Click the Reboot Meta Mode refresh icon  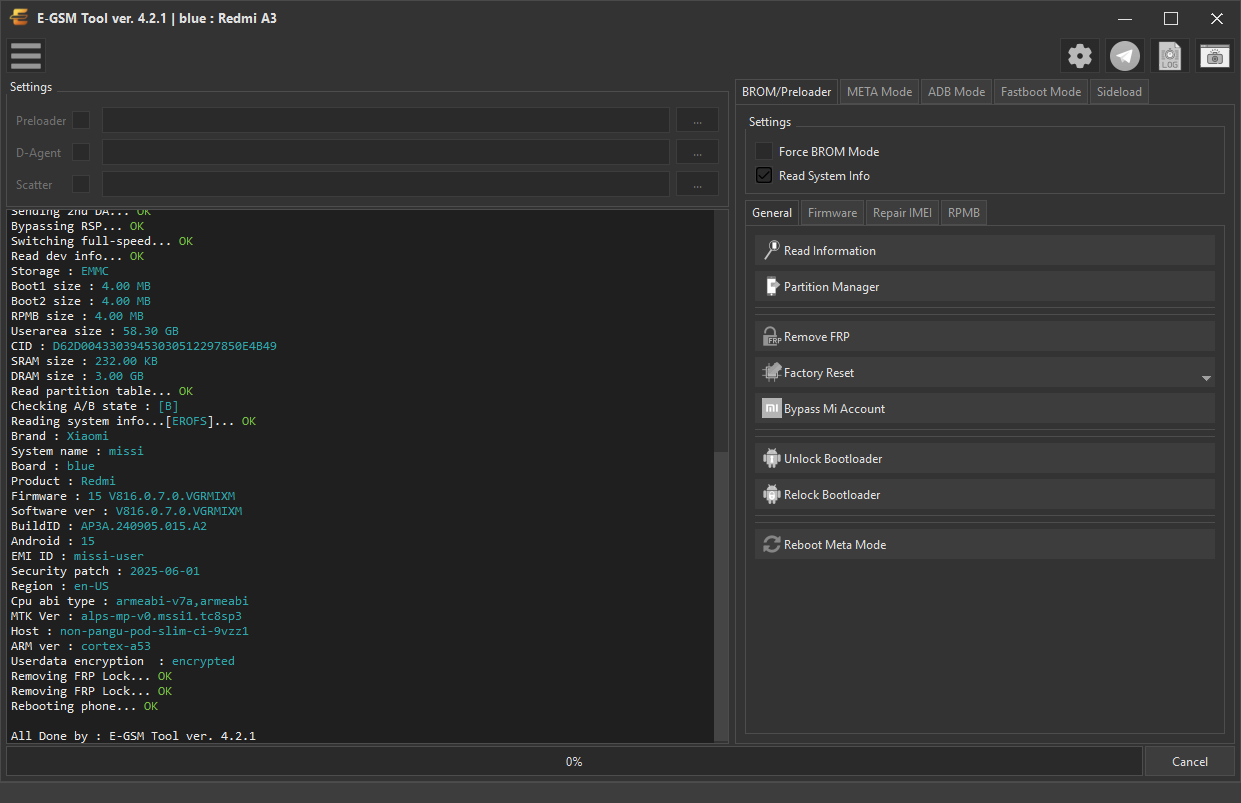point(771,545)
